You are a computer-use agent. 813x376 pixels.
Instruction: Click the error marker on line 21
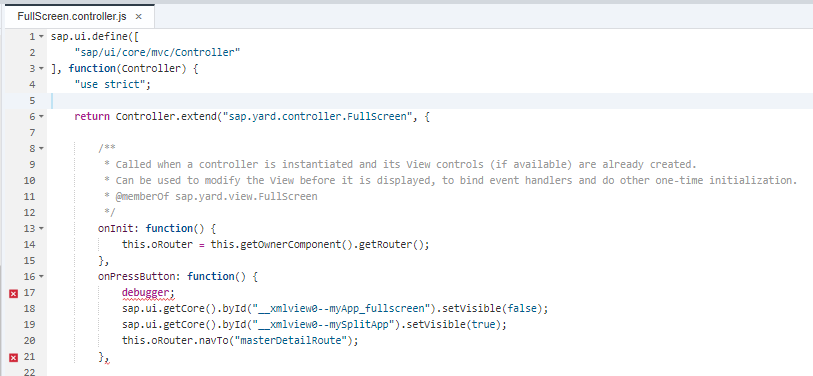[13, 357]
